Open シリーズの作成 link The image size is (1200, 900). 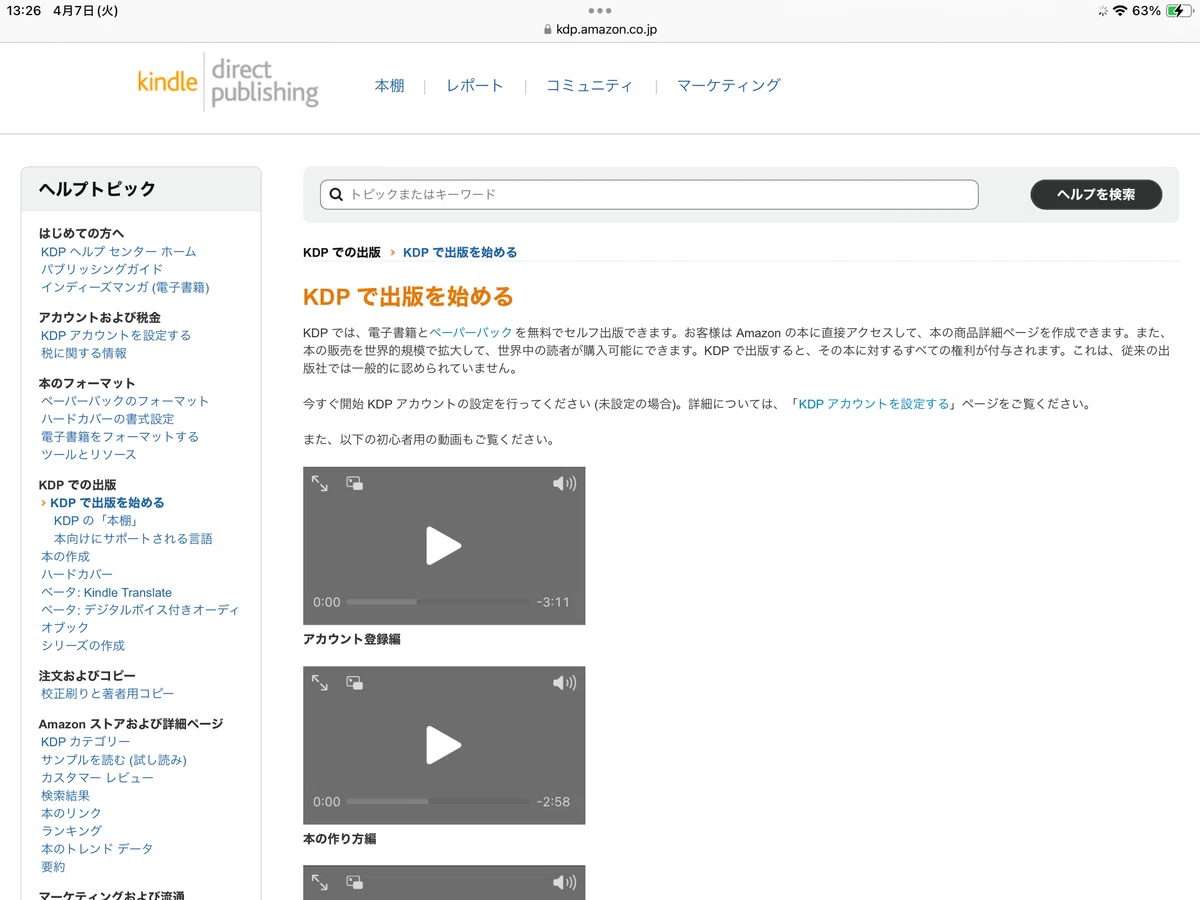click(x=83, y=646)
